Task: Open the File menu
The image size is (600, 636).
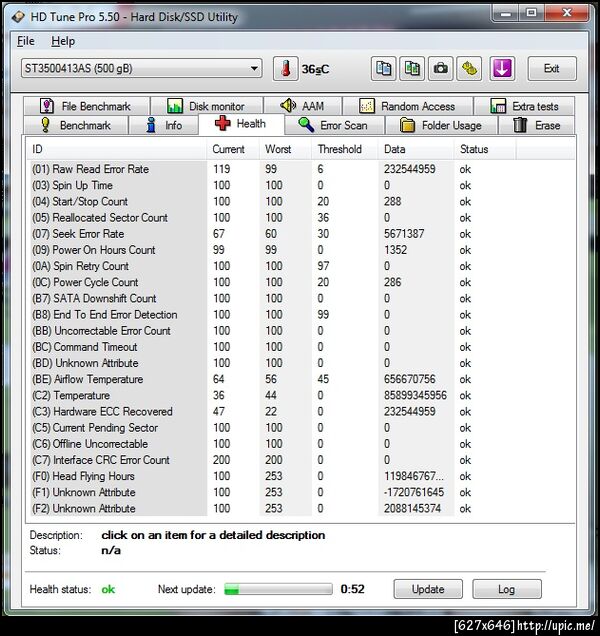Action: point(26,41)
